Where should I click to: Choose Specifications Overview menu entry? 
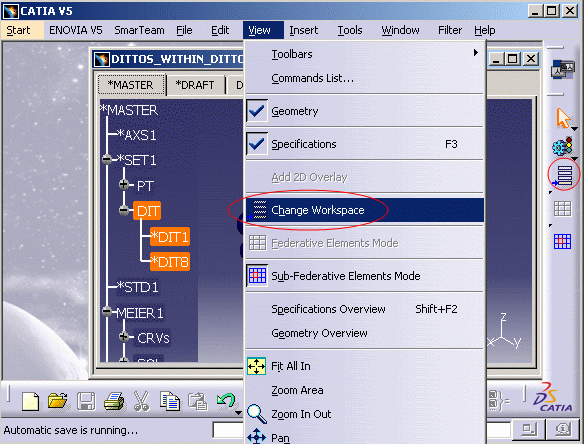click(365, 309)
